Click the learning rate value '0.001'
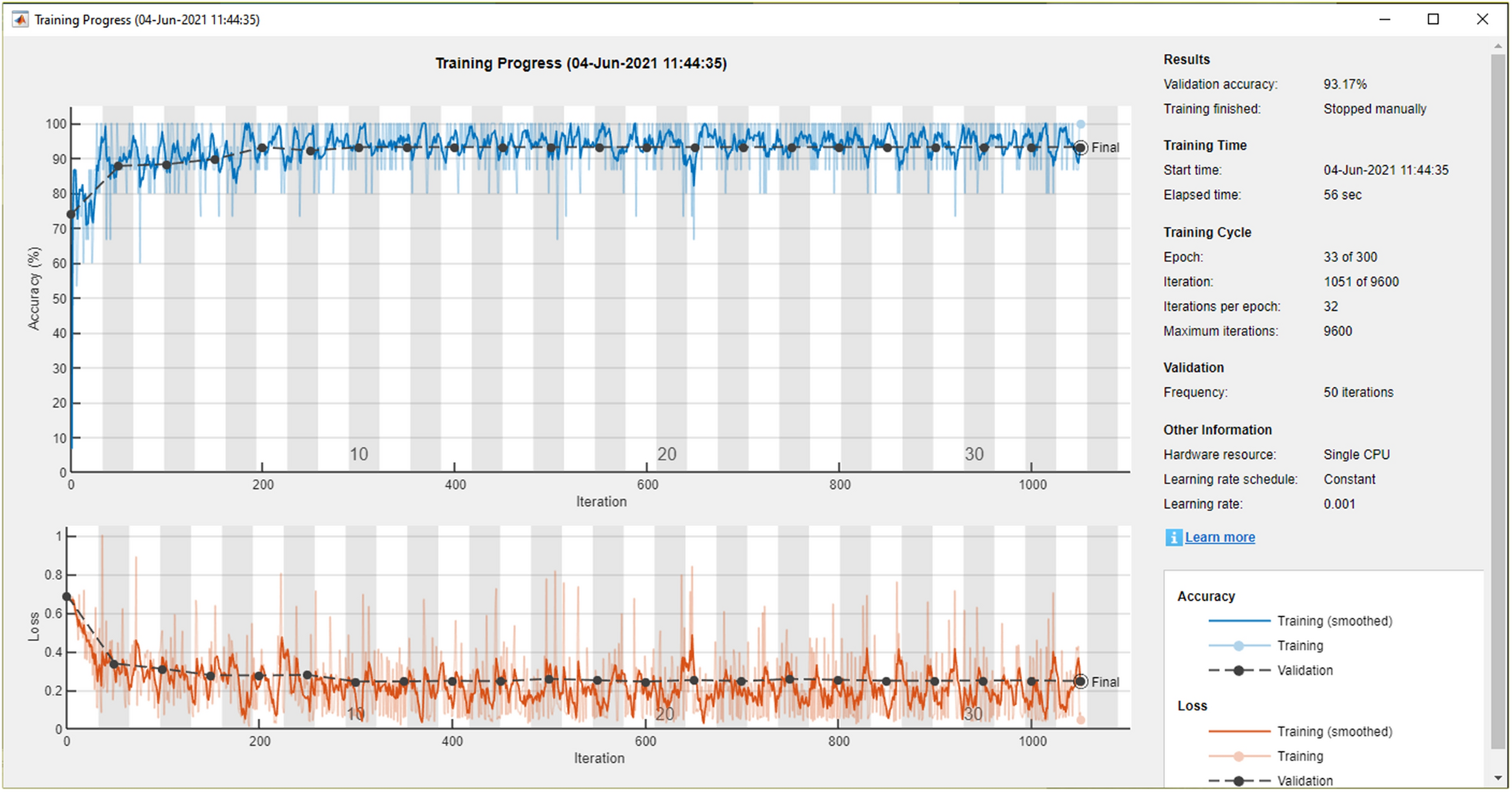 pos(1339,504)
